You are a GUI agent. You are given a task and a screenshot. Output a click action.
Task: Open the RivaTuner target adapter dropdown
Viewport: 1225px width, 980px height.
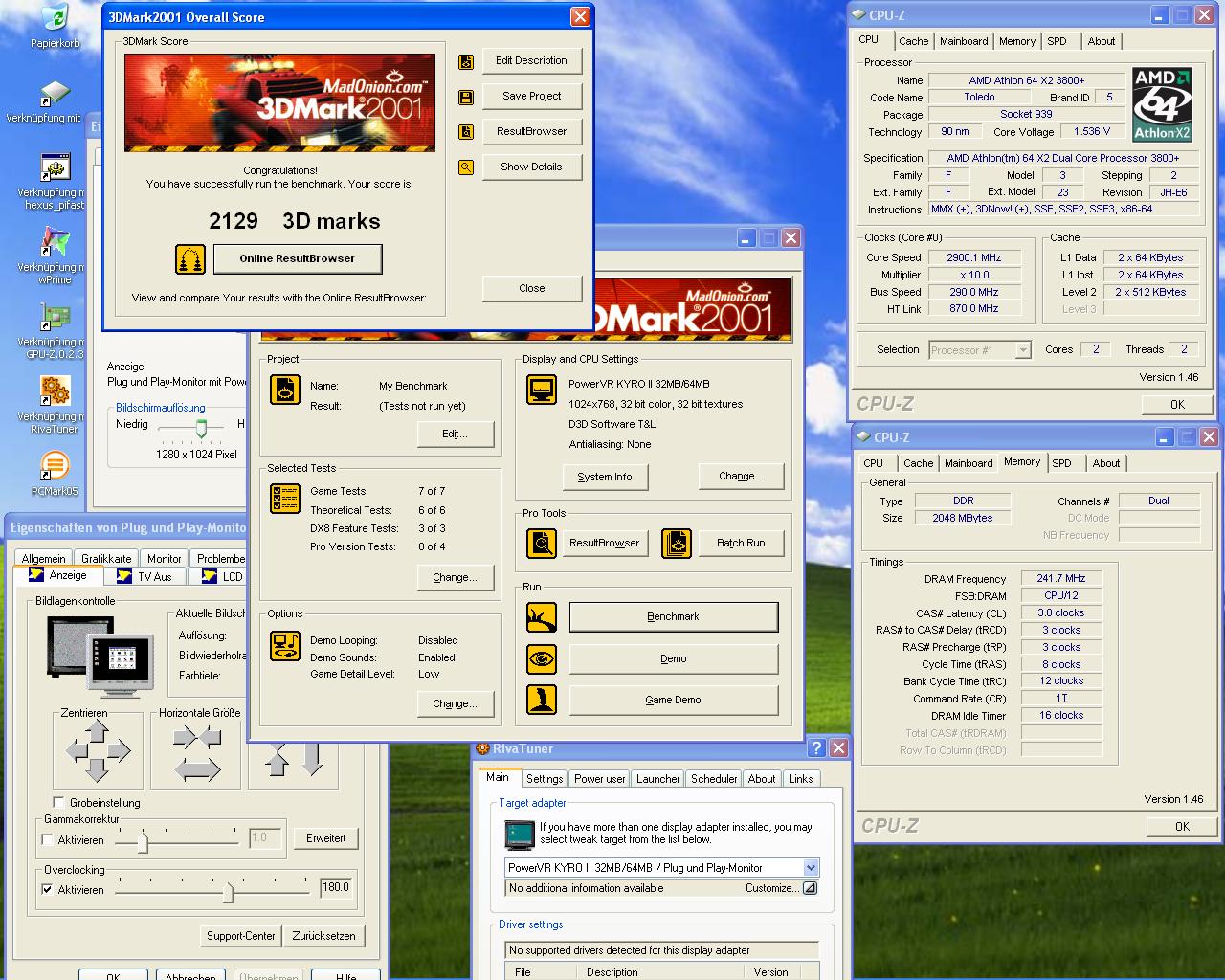tap(811, 868)
